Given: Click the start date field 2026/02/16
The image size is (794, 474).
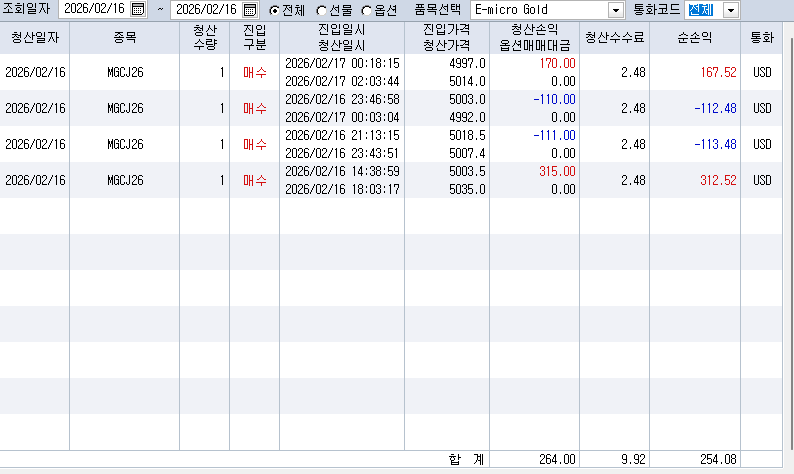Looking at the screenshot, I should click(94, 9).
